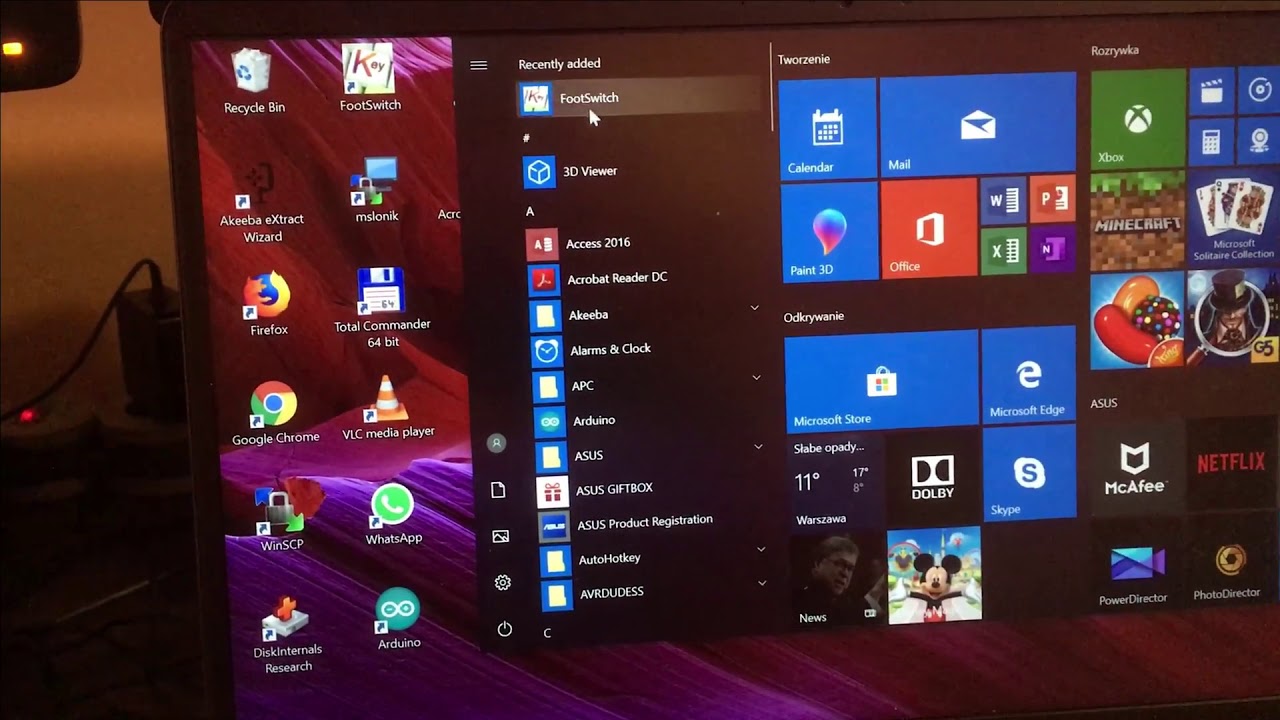Launch Google Chrome from the desktop
The image size is (1280, 720).
pos(275,413)
